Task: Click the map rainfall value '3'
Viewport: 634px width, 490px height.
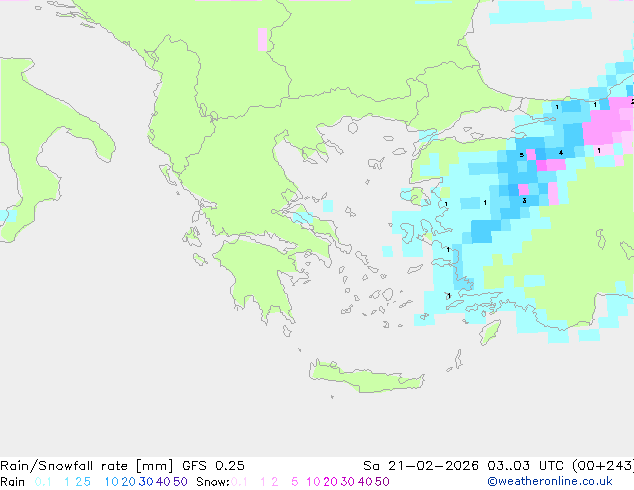Action: pos(524,201)
